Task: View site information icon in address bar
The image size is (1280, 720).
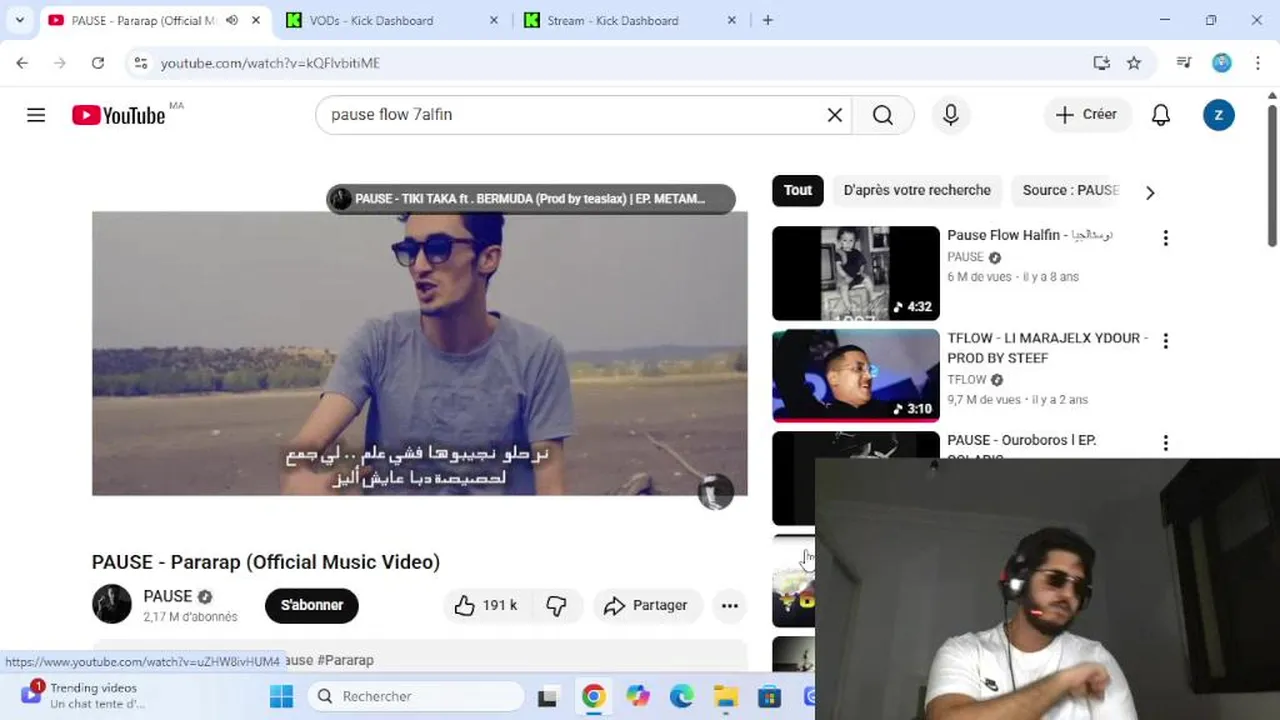Action: pos(141,63)
